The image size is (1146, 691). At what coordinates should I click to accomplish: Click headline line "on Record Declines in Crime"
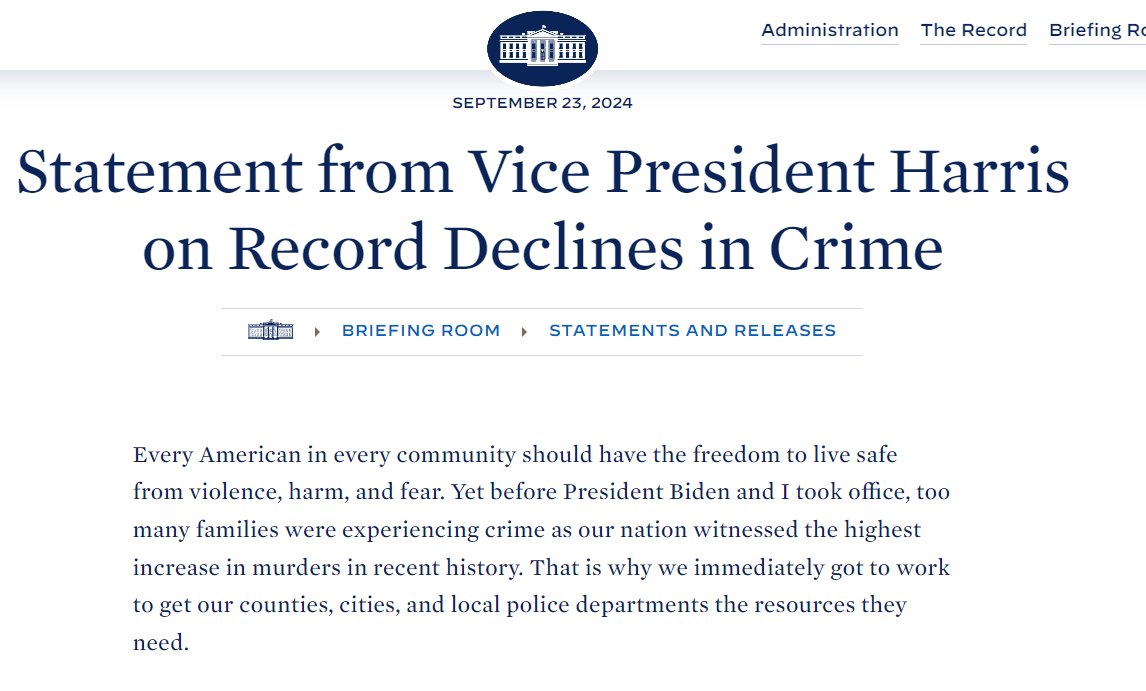pos(543,248)
